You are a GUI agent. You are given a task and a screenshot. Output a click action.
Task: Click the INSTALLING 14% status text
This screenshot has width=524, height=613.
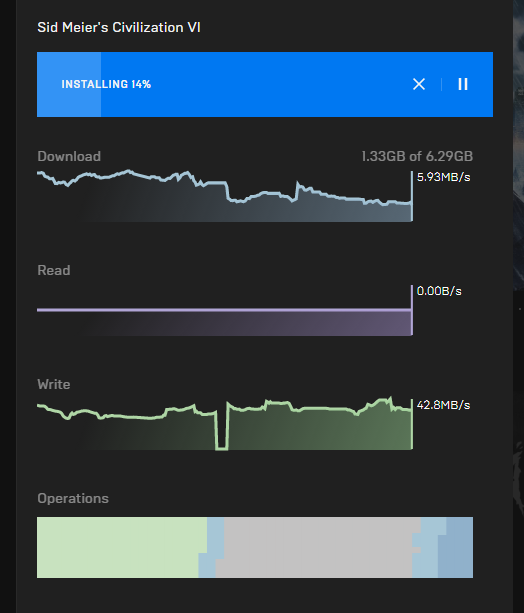coord(106,84)
